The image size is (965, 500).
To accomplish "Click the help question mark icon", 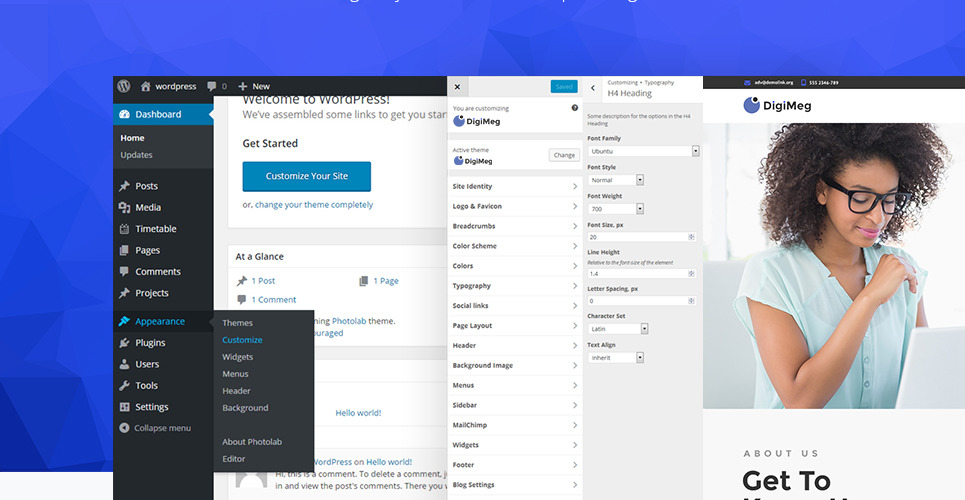I will click(574, 108).
